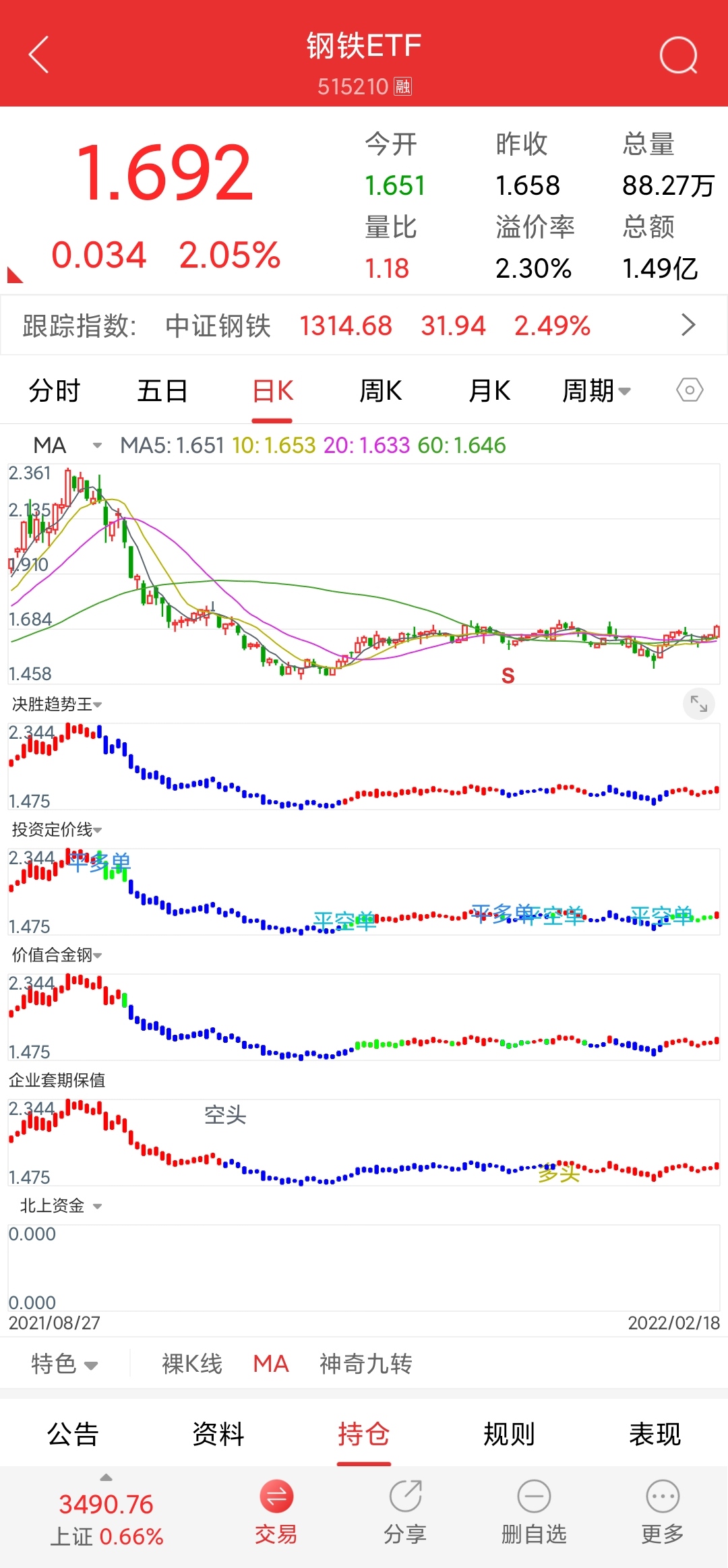Expand 北上资金 indicator dropdown
728x1568 pixels.
click(61, 1205)
